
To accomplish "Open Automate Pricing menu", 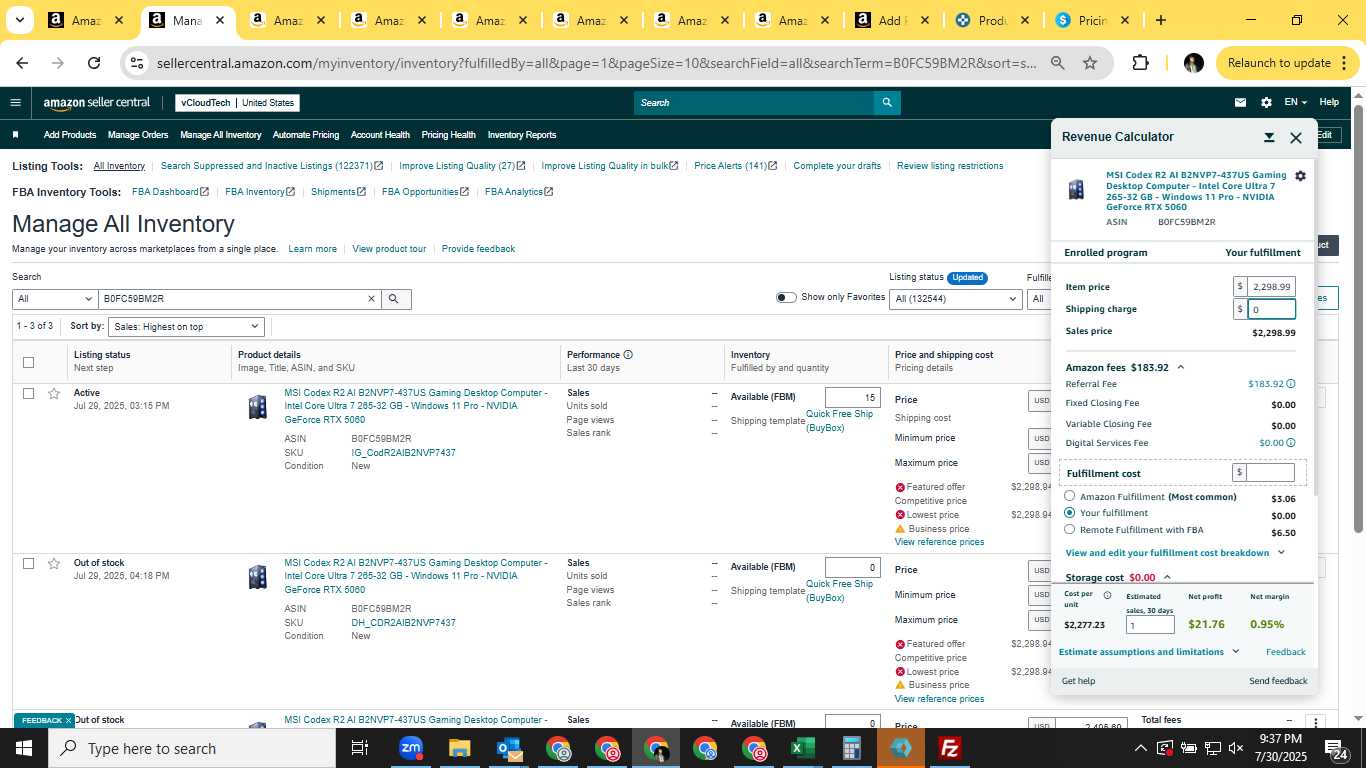I will 306,135.
